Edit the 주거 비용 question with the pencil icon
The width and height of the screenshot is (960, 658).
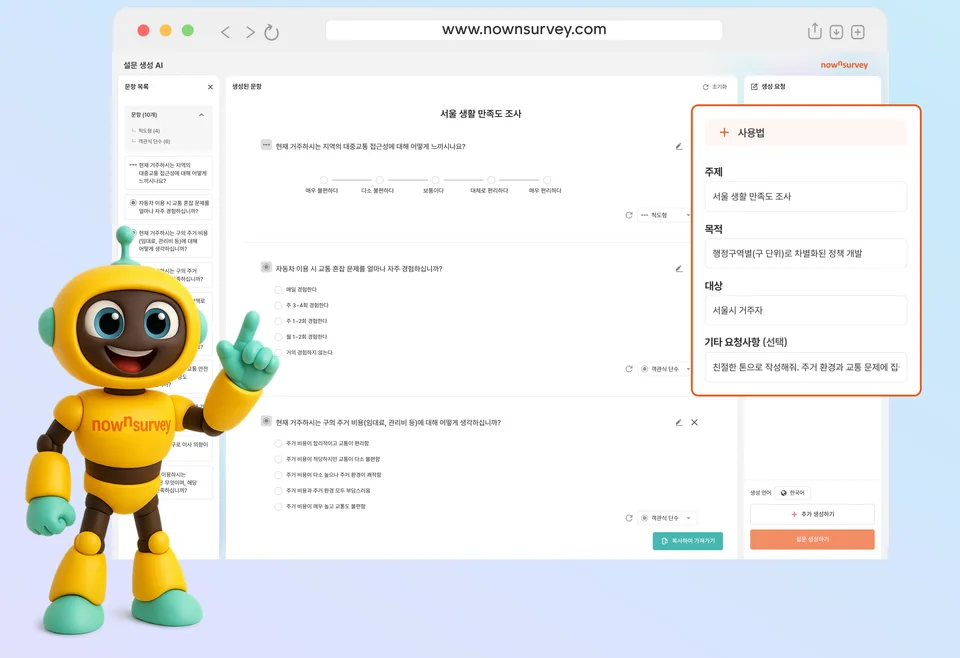679,422
